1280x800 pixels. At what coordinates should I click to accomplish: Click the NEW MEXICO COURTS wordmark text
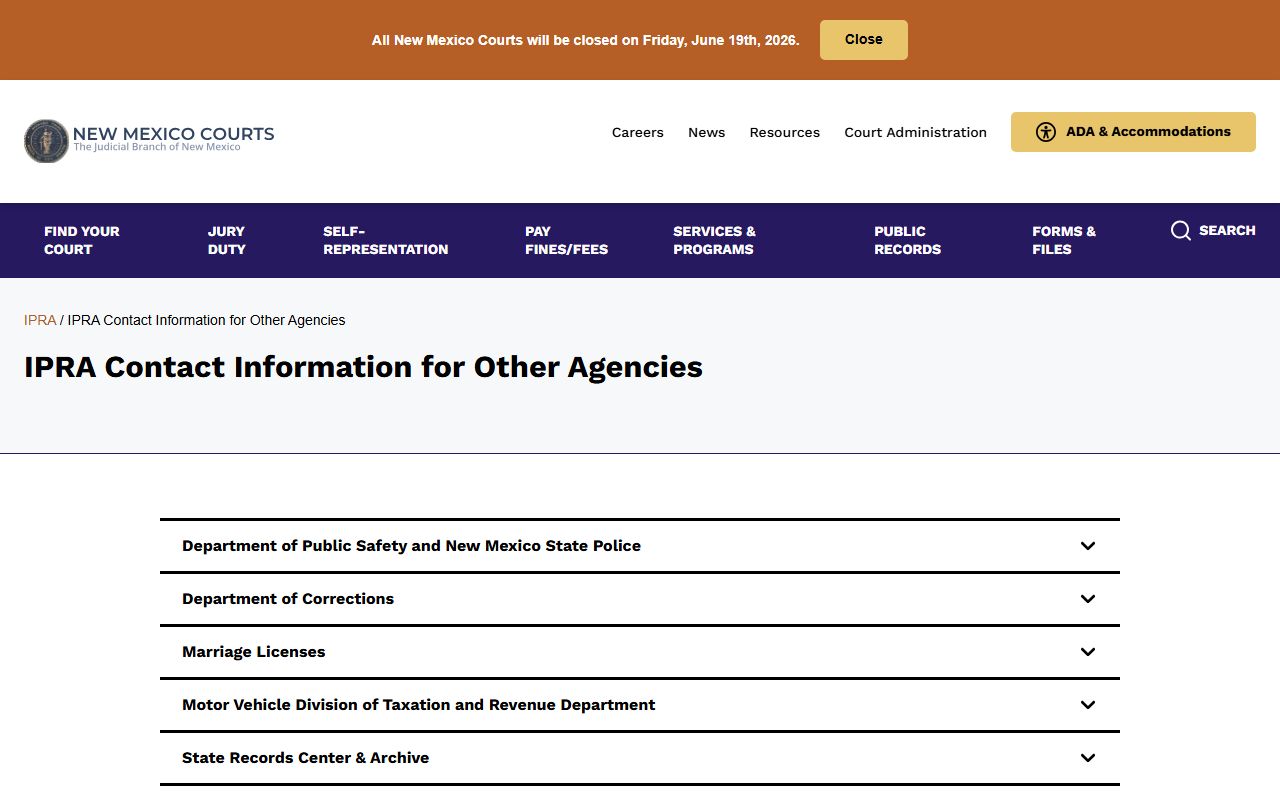click(x=174, y=133)
